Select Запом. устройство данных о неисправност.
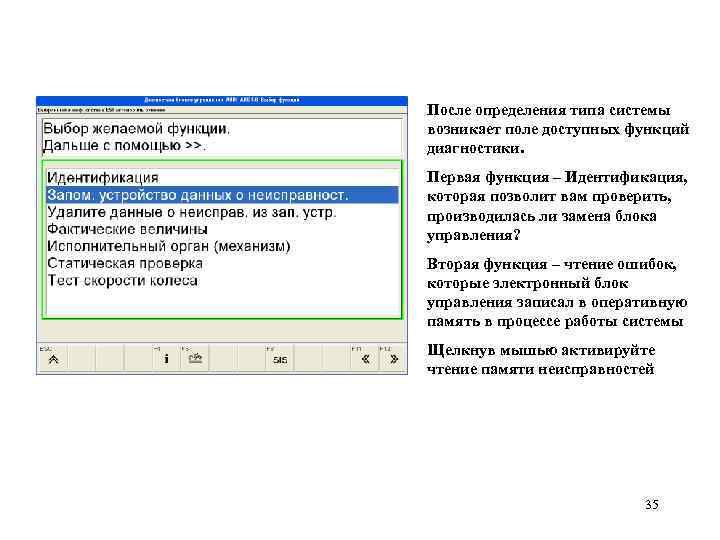The height and width of the screenshot is (540, 720). tap(222, 195)
